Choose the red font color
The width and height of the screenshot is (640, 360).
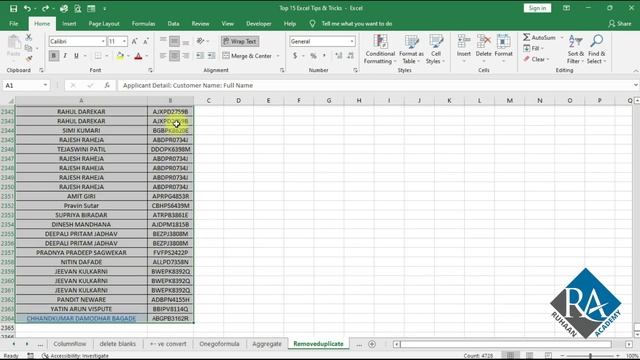138,56
